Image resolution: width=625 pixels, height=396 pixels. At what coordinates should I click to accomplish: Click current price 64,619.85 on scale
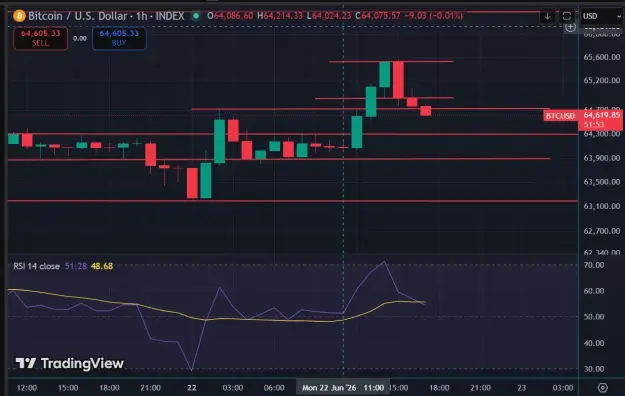(x=601, y=115)
